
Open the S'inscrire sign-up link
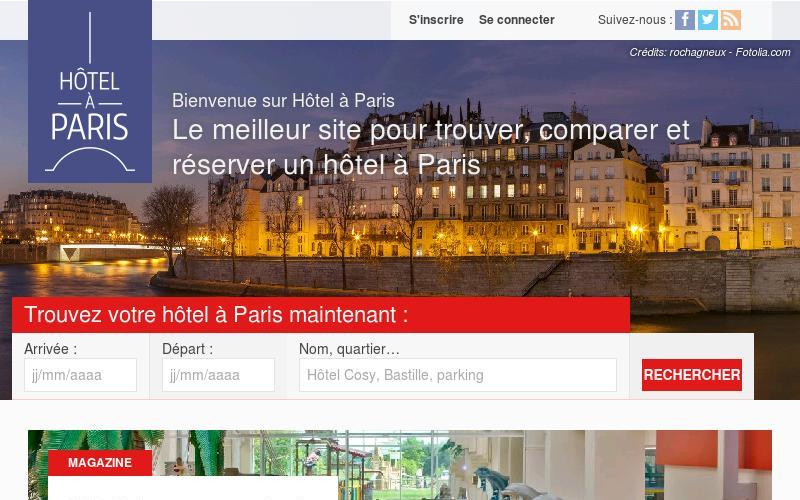click(x=436, y=20)
